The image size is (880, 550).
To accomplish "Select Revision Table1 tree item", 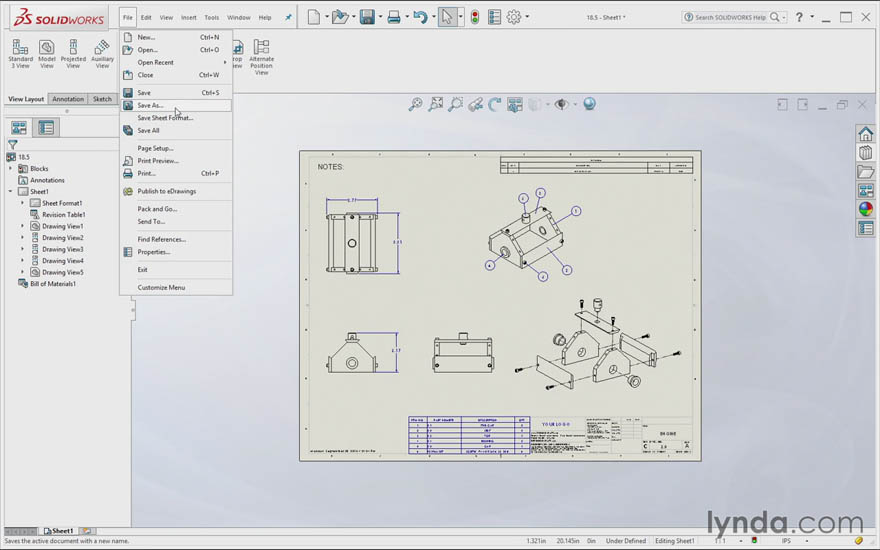I will (x=58, y=214).
